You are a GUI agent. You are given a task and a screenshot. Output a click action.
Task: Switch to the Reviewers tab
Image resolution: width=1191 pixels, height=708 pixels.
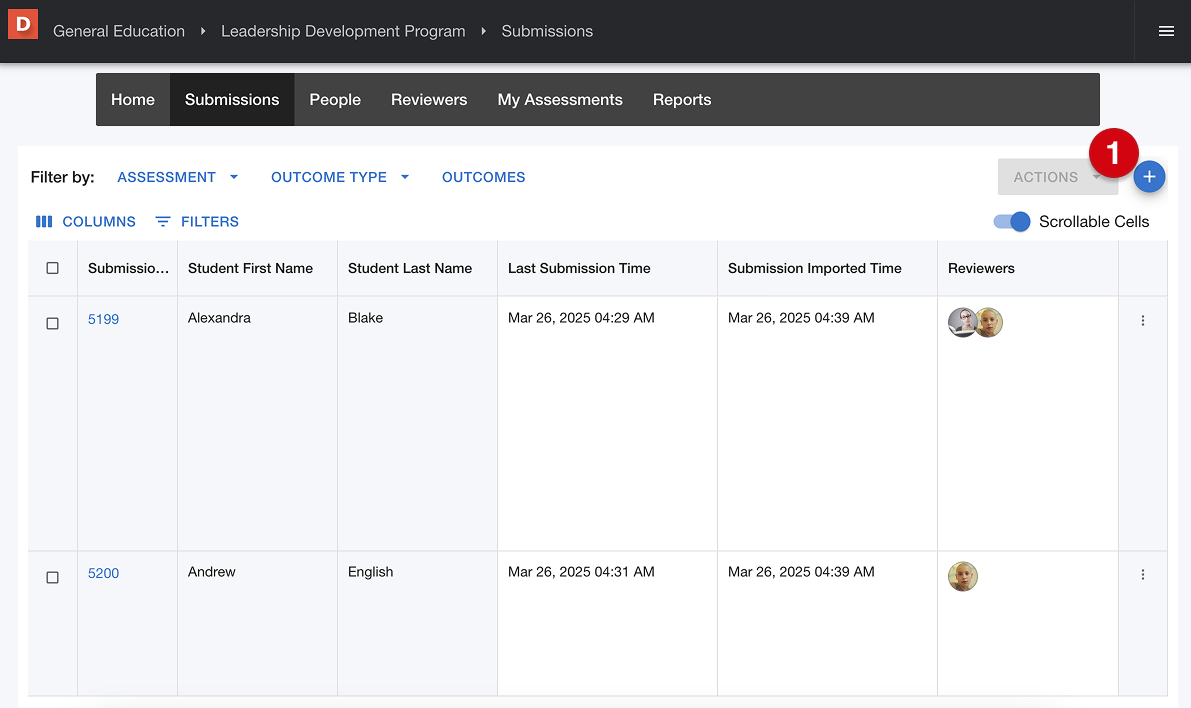click(x=429, y=100)
